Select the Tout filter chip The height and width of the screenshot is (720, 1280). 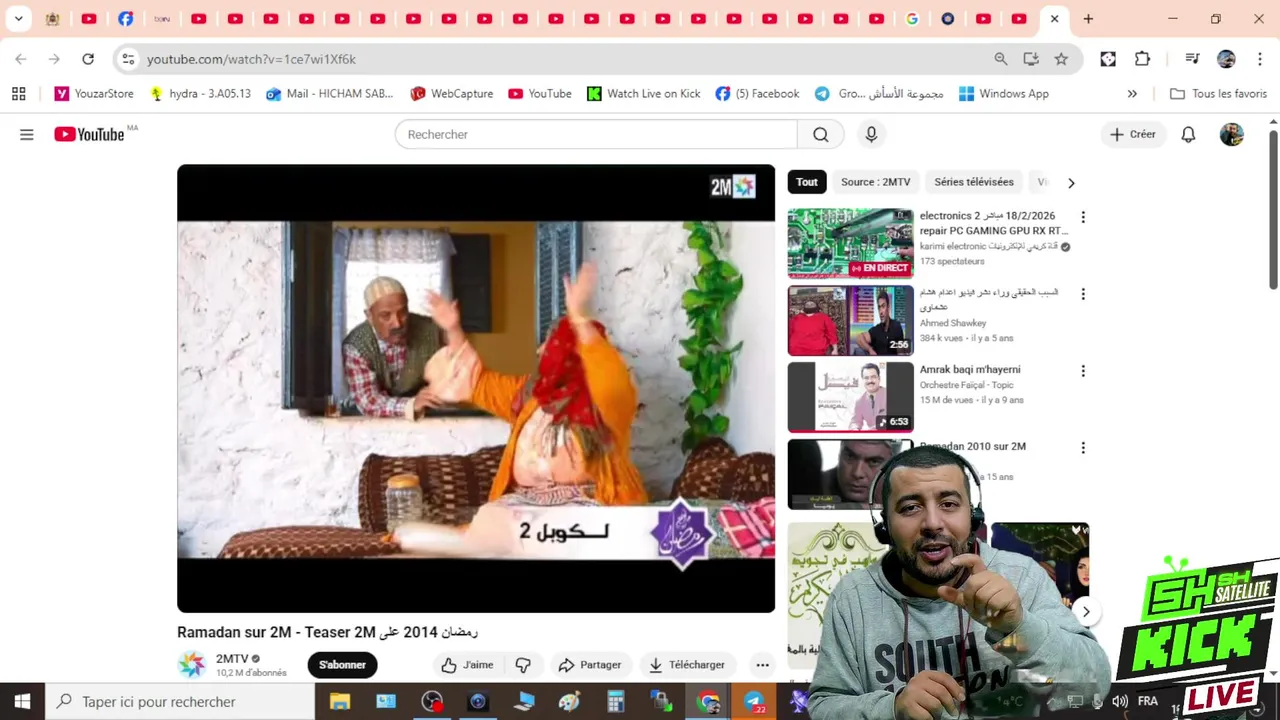pos(807,182)
